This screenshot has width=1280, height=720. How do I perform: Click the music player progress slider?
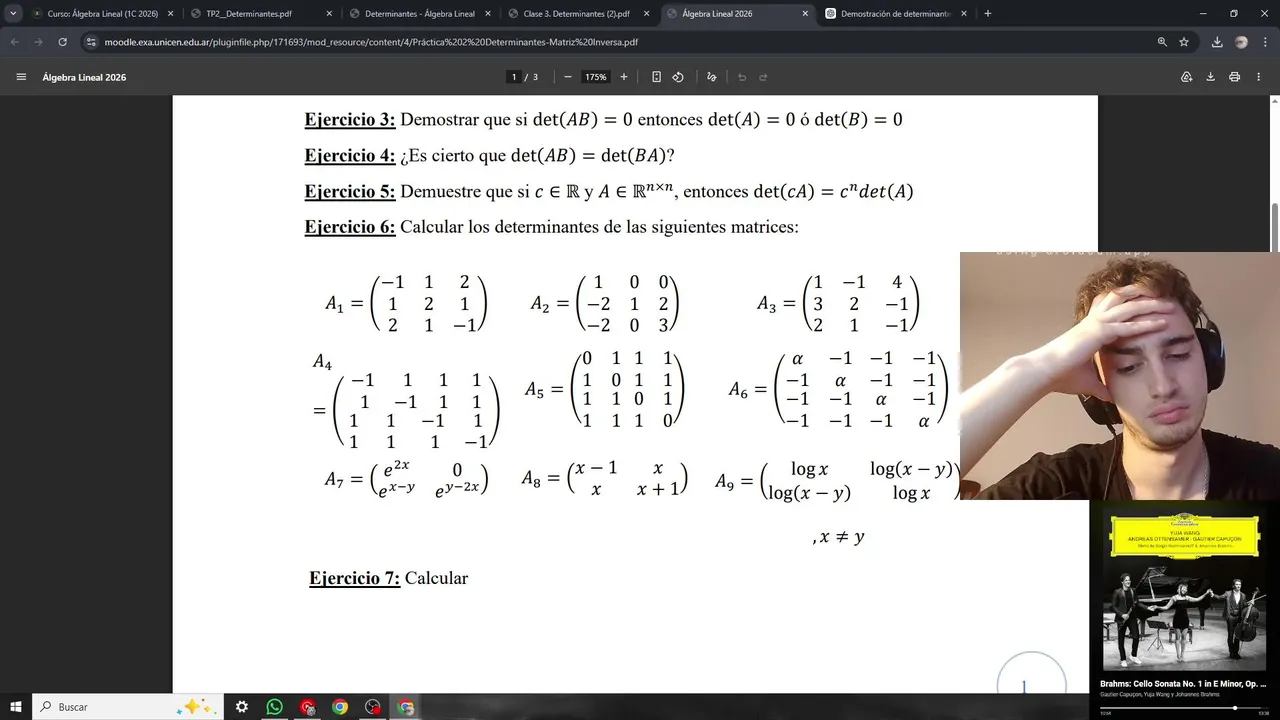pos(1183,707)
